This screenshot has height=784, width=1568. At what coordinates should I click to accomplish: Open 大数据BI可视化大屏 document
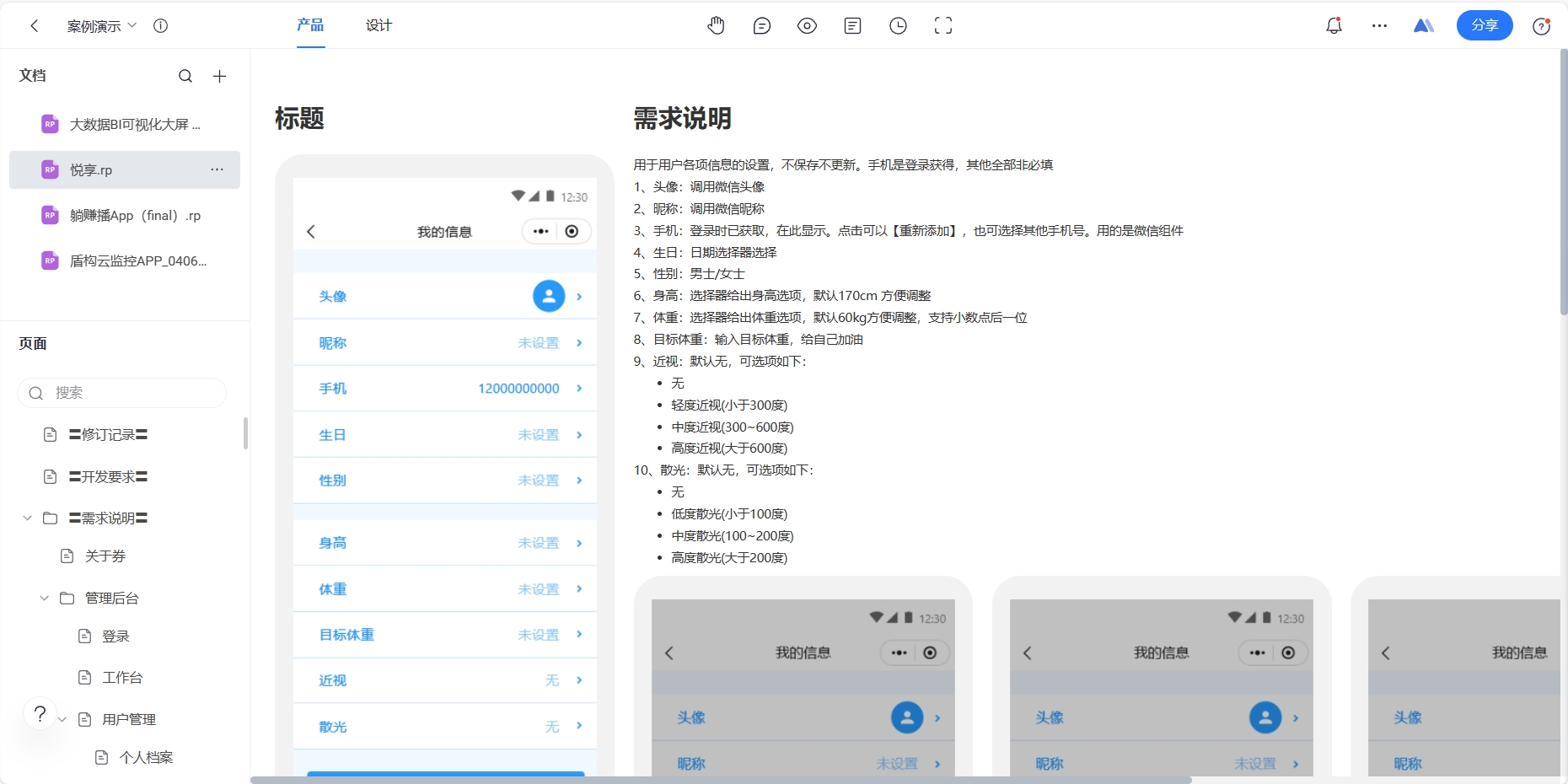point(125,125)
